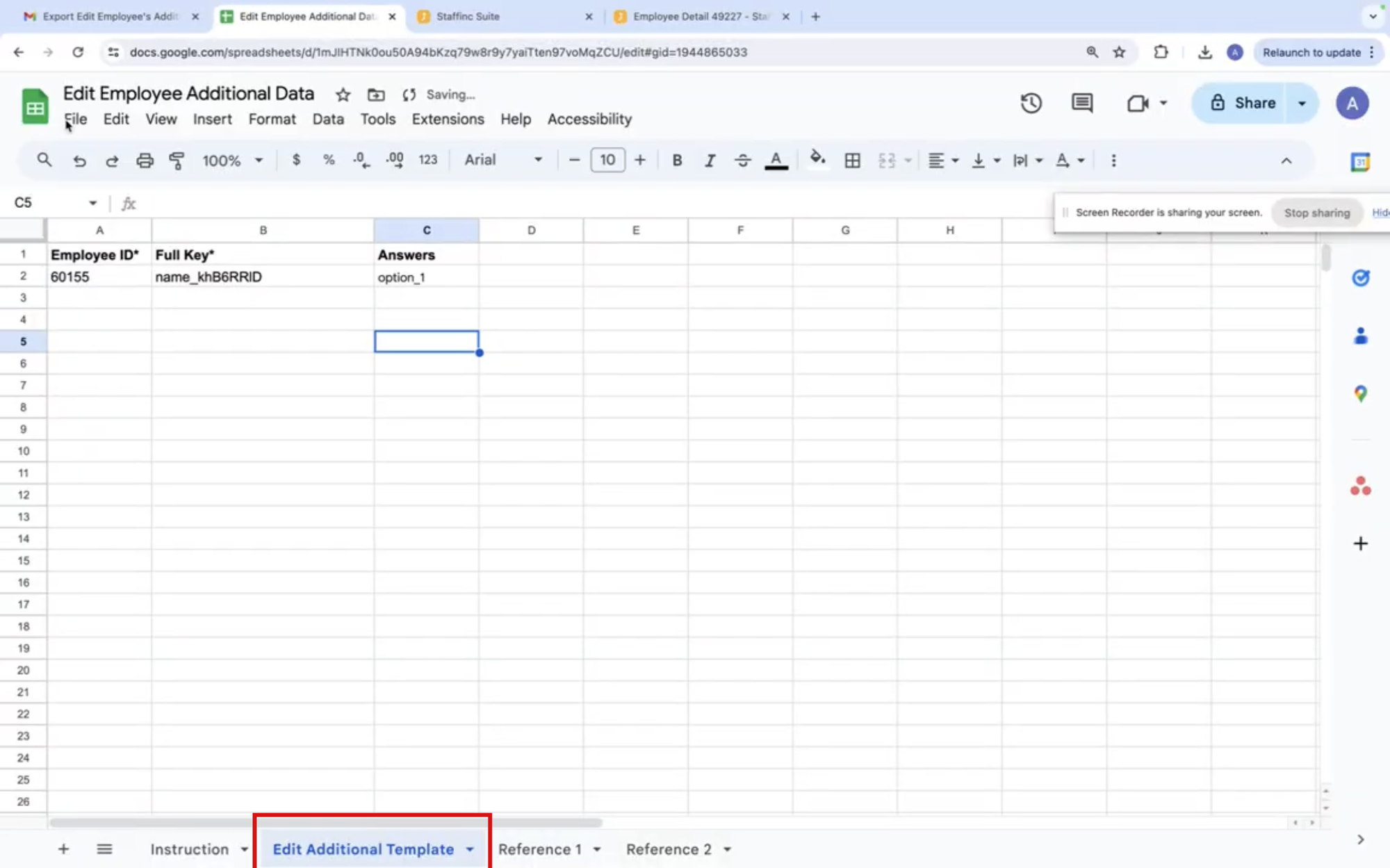
Task: Open the Edit menu
Action: [x=116, y=119]
